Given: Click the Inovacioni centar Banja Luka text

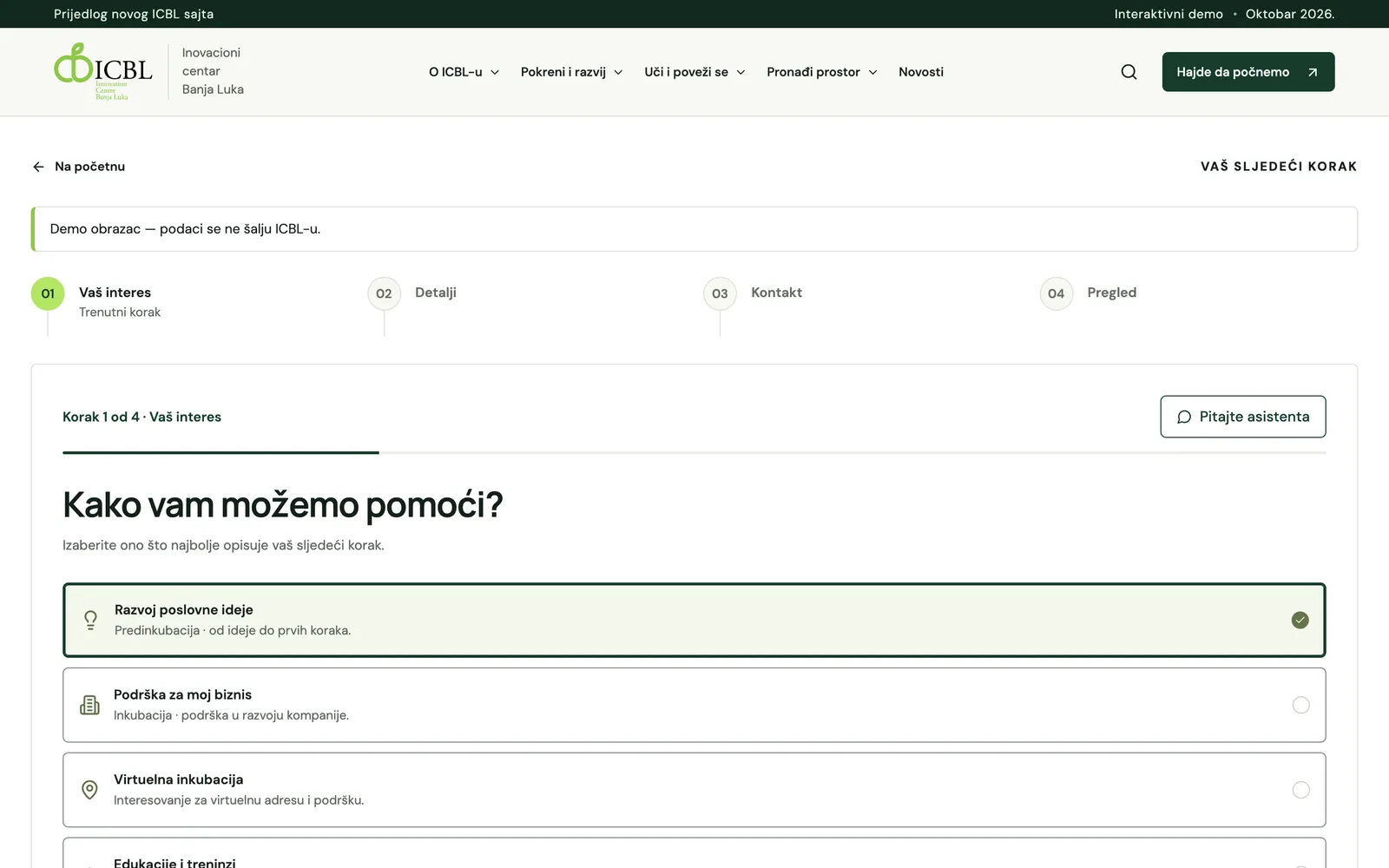Looking at the screenshot, I should pos(213,71).
